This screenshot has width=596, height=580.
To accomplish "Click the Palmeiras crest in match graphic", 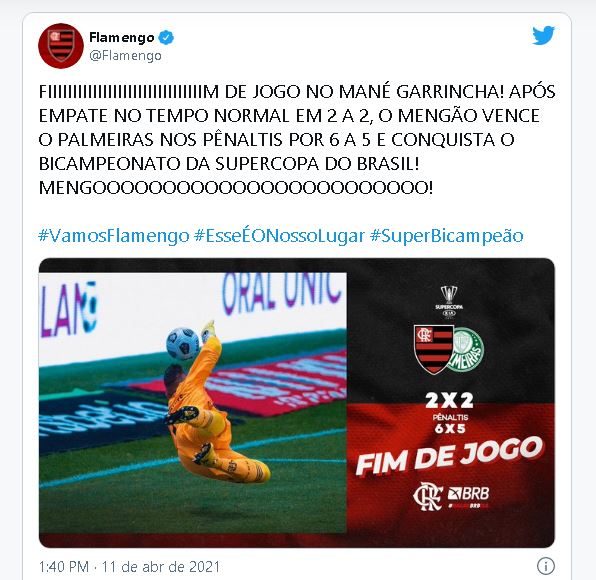I will tap(467, 349).
